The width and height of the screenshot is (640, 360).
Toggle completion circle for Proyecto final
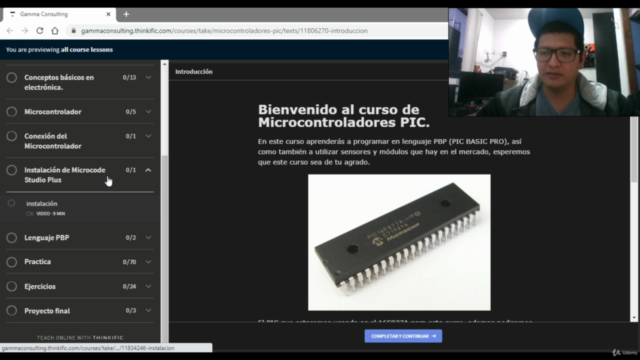pos(11,311)
